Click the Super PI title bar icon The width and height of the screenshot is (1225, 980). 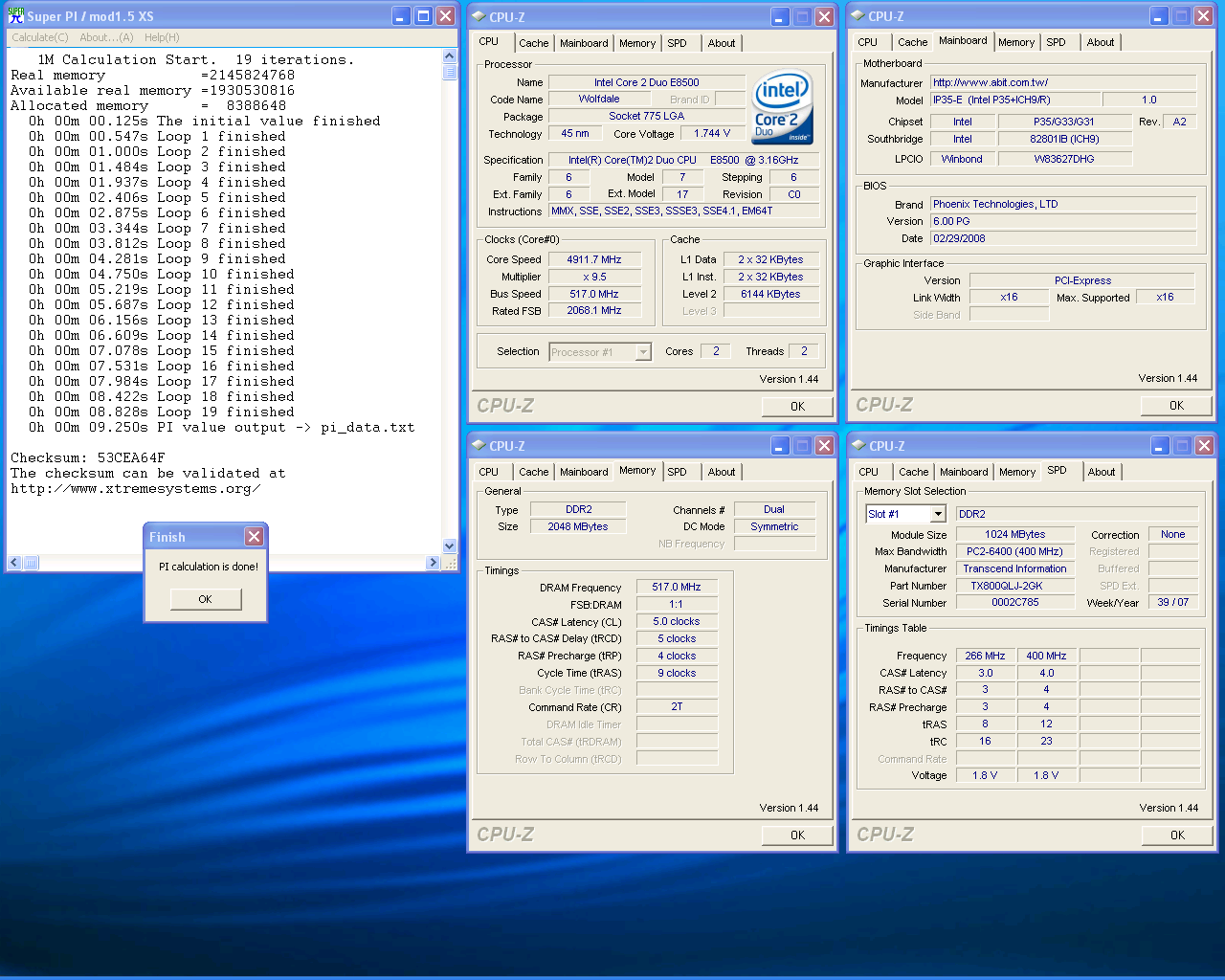click(x=16, y=16)
